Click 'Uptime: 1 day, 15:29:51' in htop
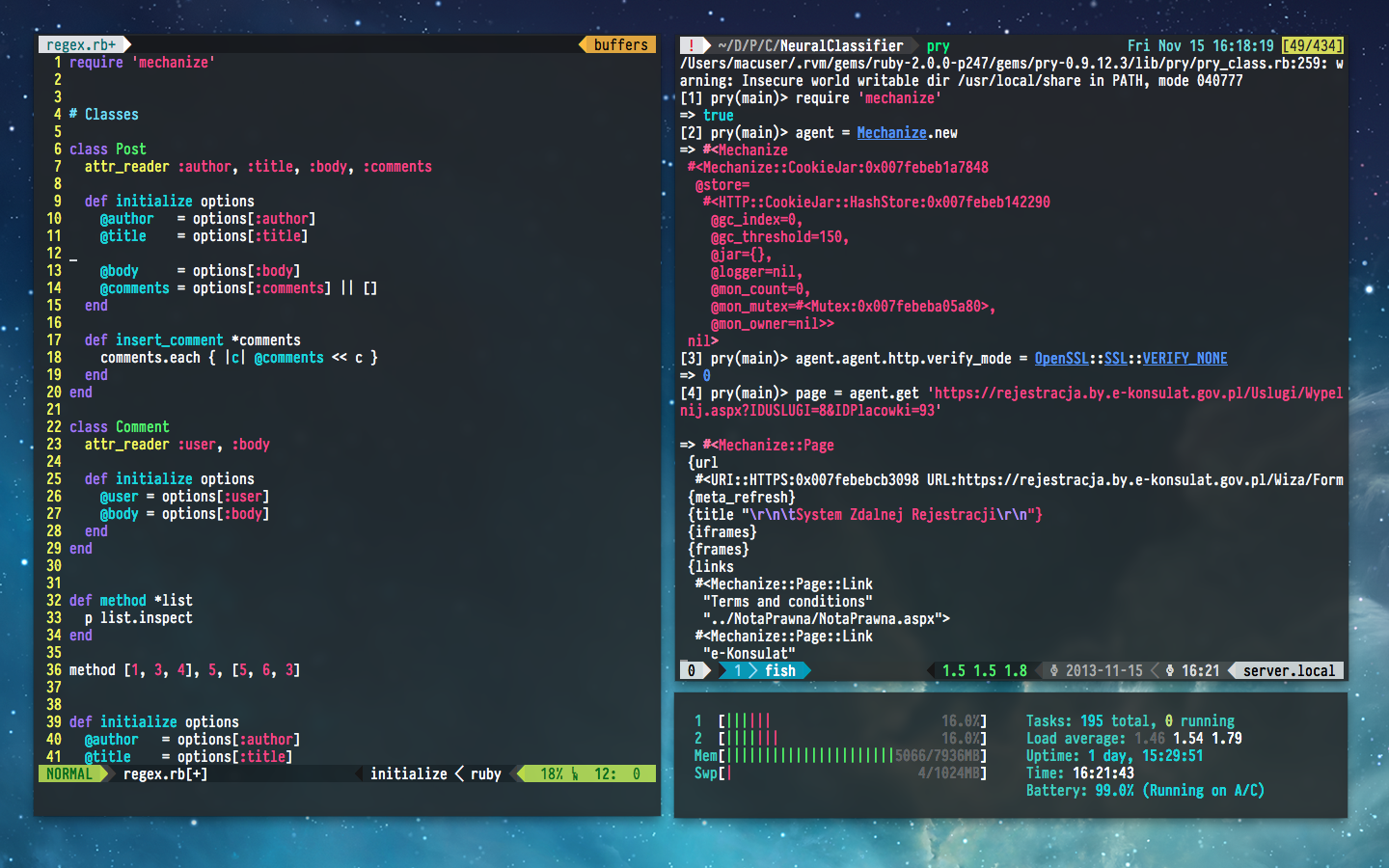Image resolution: width=1389 pixels, height=868 pixels. point(1115,755)
